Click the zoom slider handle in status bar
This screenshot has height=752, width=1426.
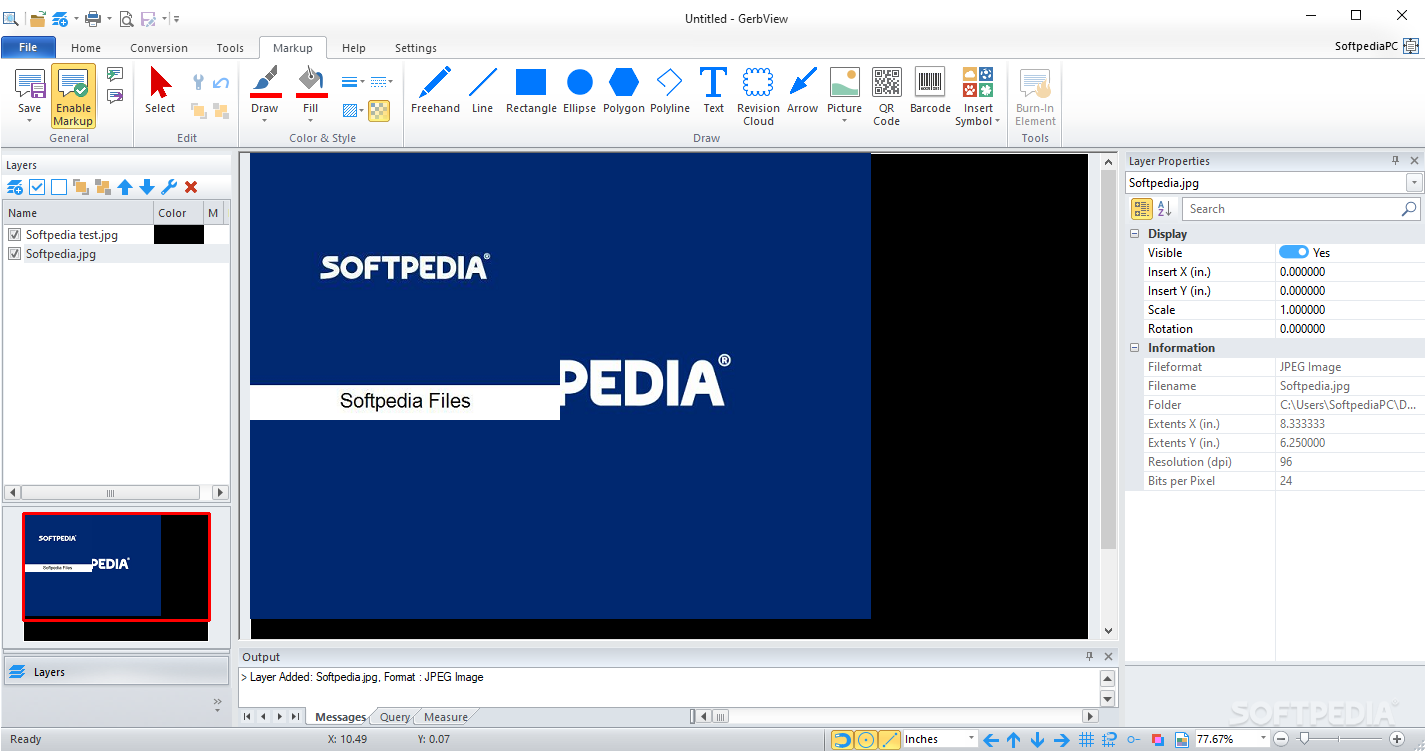coord(1303,739)
